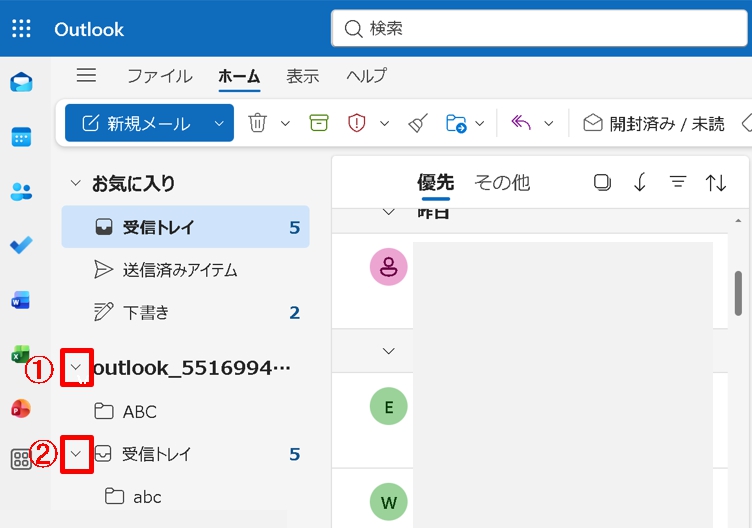The width and height of the screenshot is (752, 528).
Task: Click the Report shield icon
Action: 357,123
